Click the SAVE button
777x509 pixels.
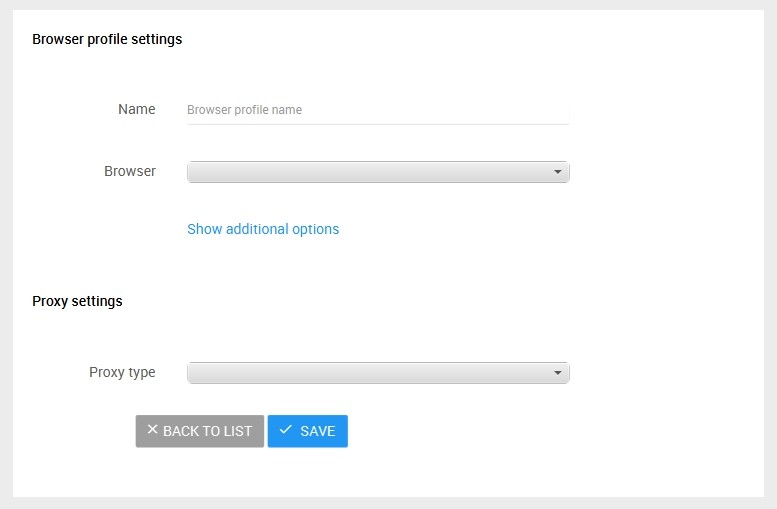pyautogui.click(x=308, y=431)
